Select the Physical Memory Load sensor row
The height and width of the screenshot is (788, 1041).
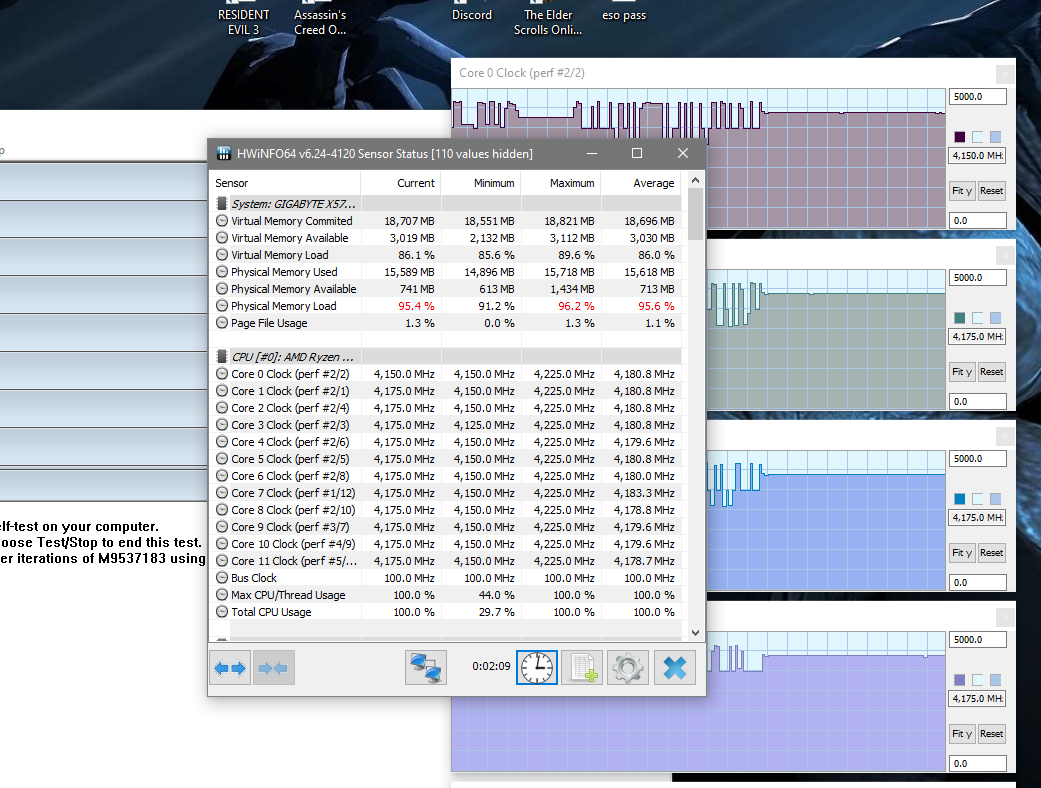coord(283,306)
